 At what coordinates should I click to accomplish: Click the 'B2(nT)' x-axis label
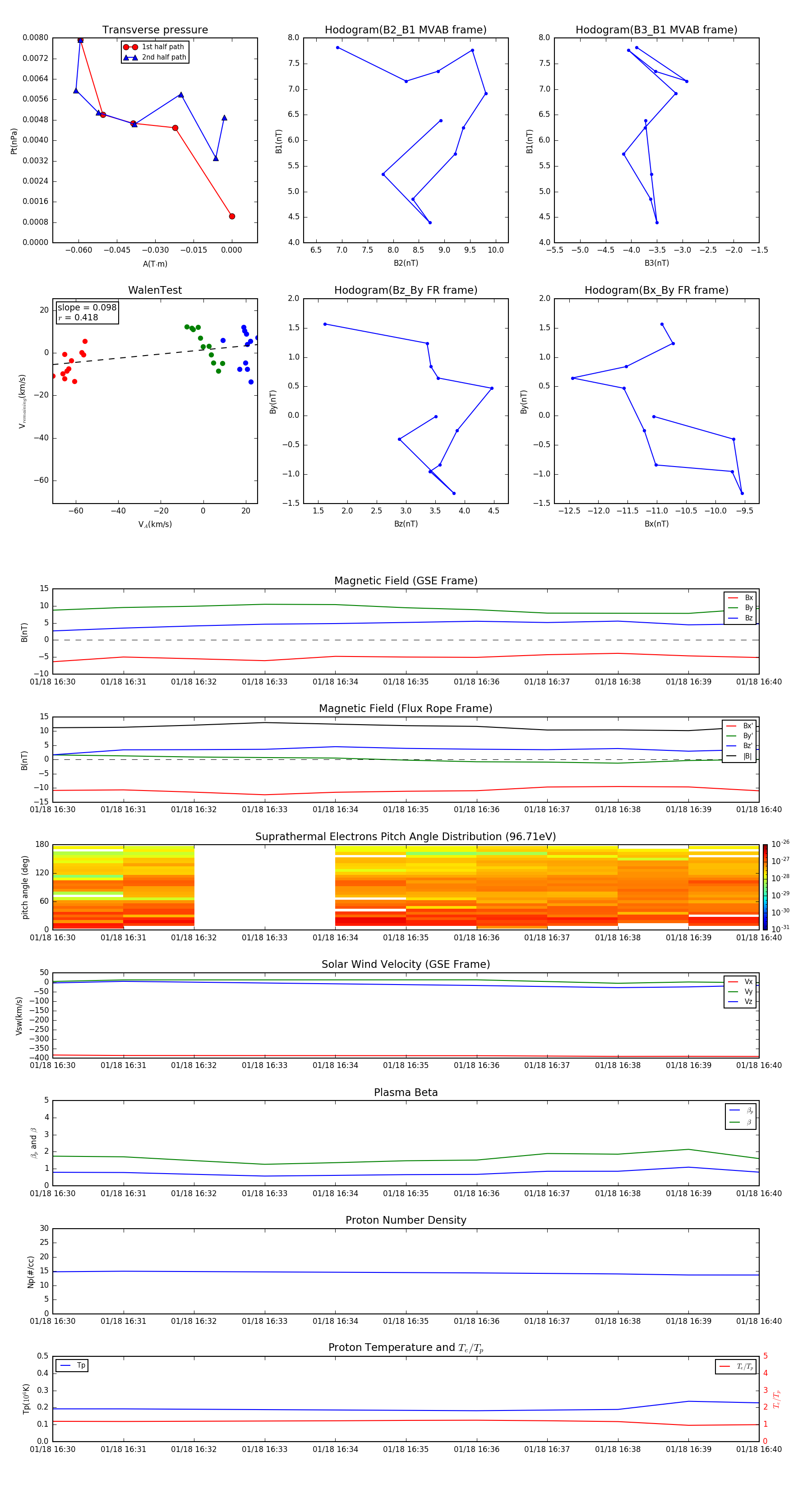[x=406, y=263]
